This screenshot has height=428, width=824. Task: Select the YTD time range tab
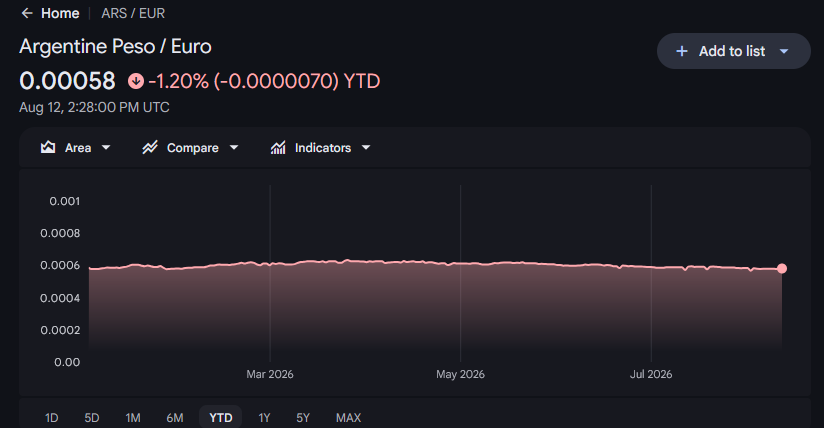[x=221, y=417]
